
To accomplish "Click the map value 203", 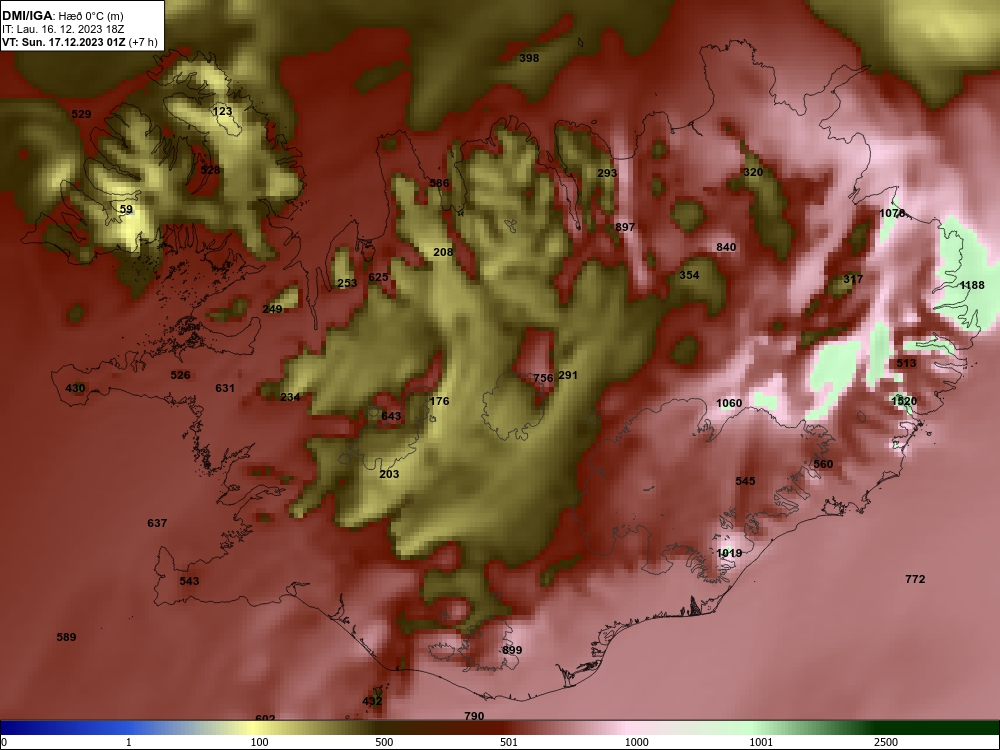I will coord(389,474).
